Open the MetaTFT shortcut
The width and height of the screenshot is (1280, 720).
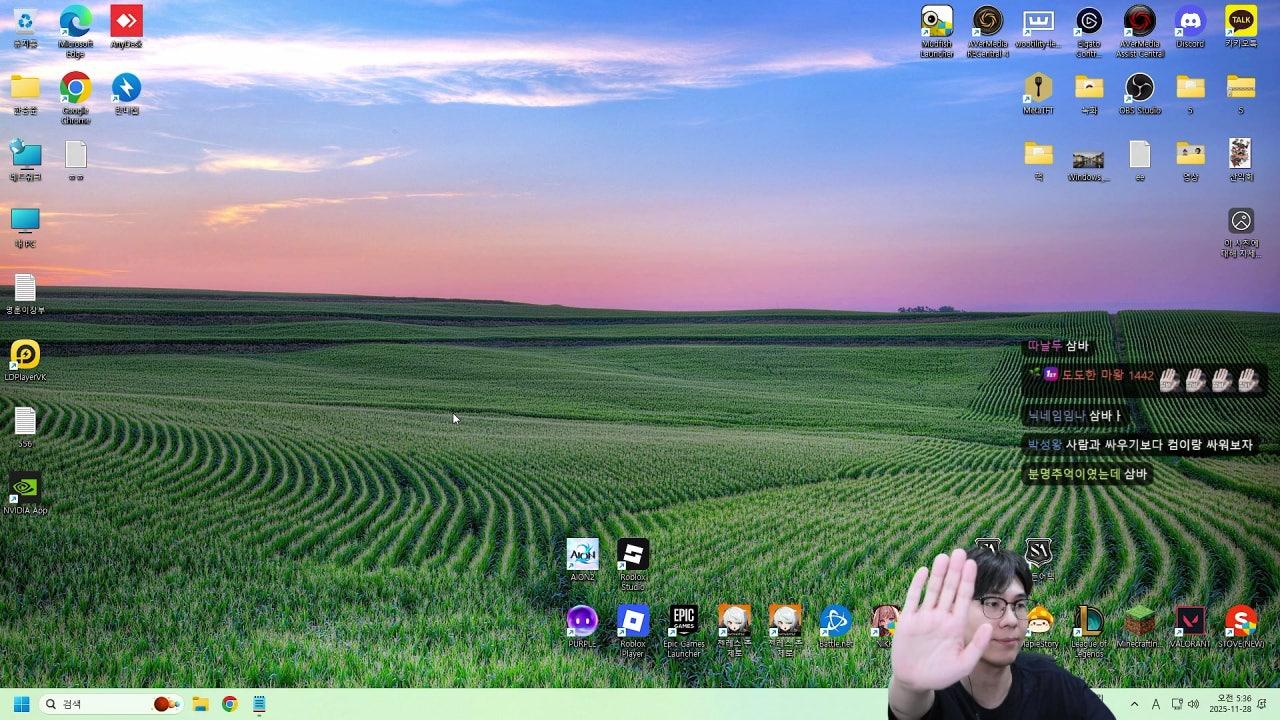tap(1038, 94)
